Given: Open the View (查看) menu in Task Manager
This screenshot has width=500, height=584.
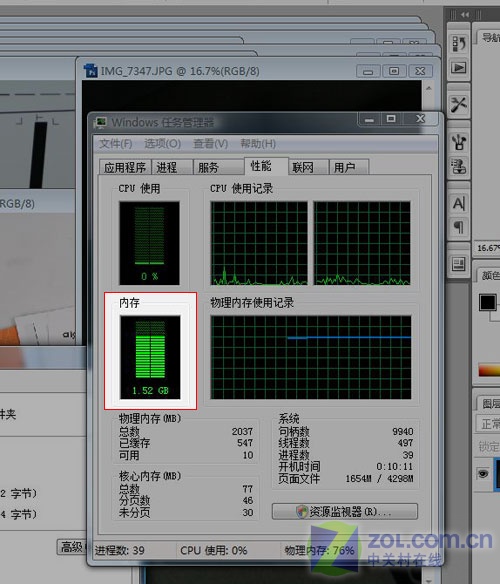Looking at the screenshot, I should click(x=211, y=144).
